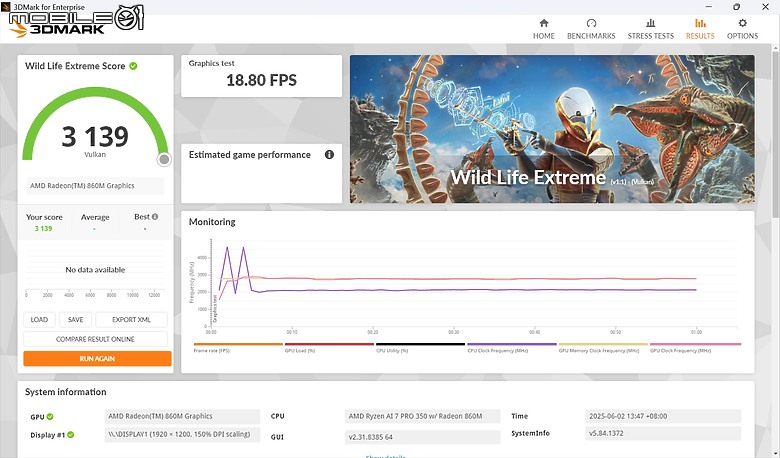The image size is (780, 458).
Task: Click the SAVE button
Action: pyautogui.click(x=76, y=320)
